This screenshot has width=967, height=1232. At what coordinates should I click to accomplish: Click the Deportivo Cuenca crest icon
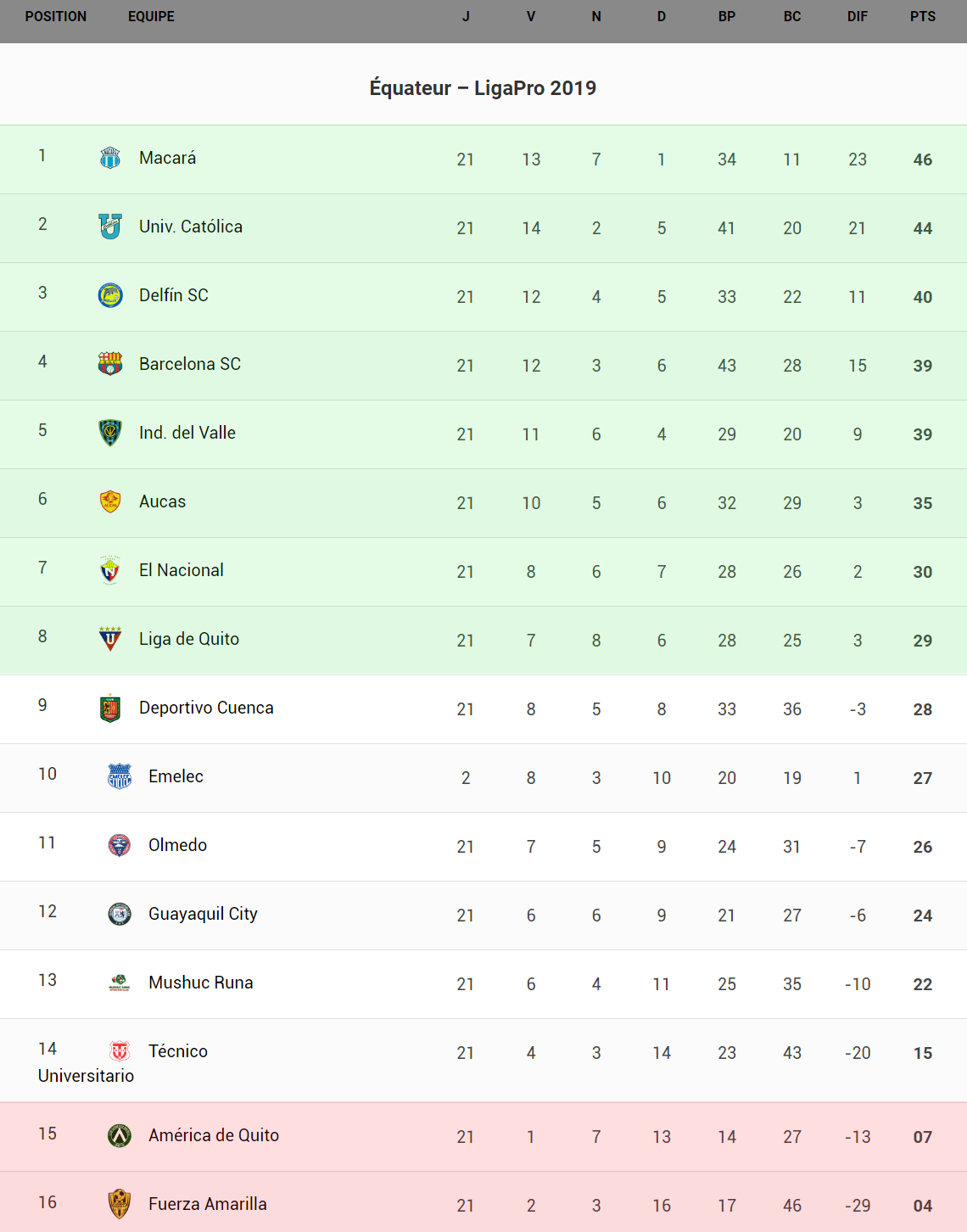(110, 708)
